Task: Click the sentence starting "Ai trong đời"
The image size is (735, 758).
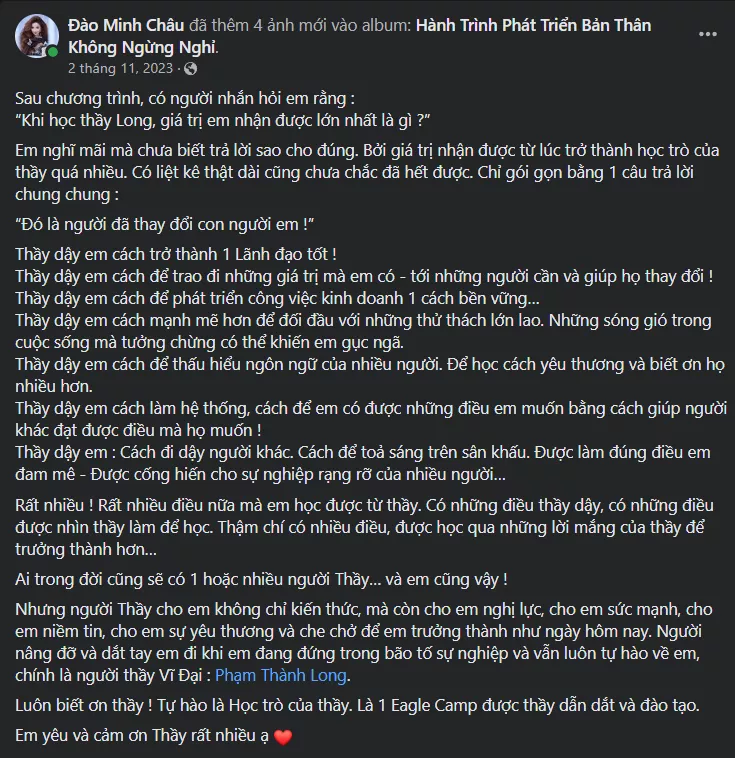Action: (x=260, y=579)
